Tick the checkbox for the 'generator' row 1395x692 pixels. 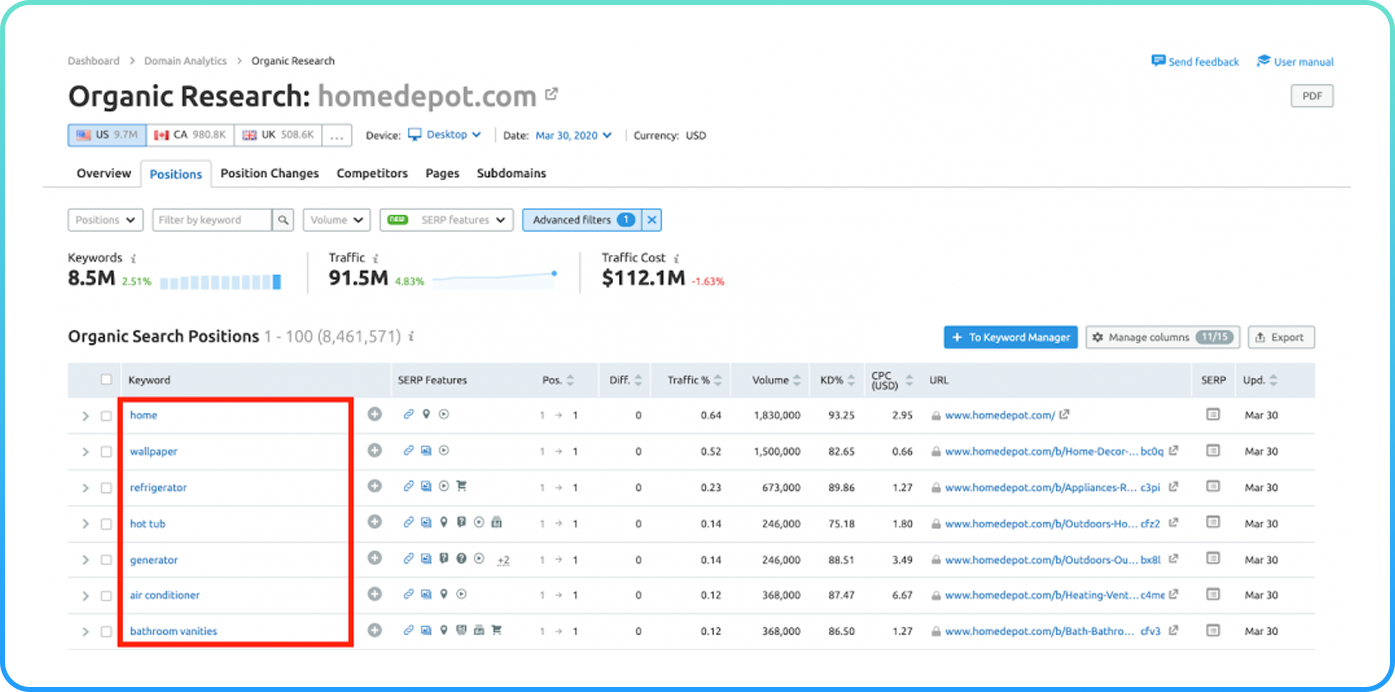[107, 560]
